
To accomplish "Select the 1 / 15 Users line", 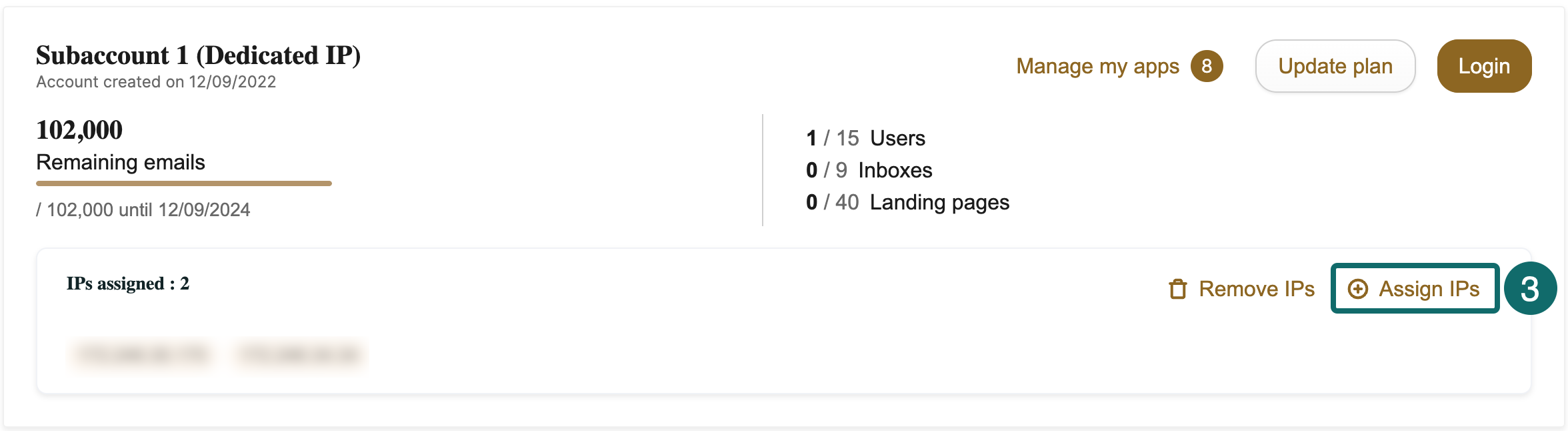I will click(x=865, y=138).
